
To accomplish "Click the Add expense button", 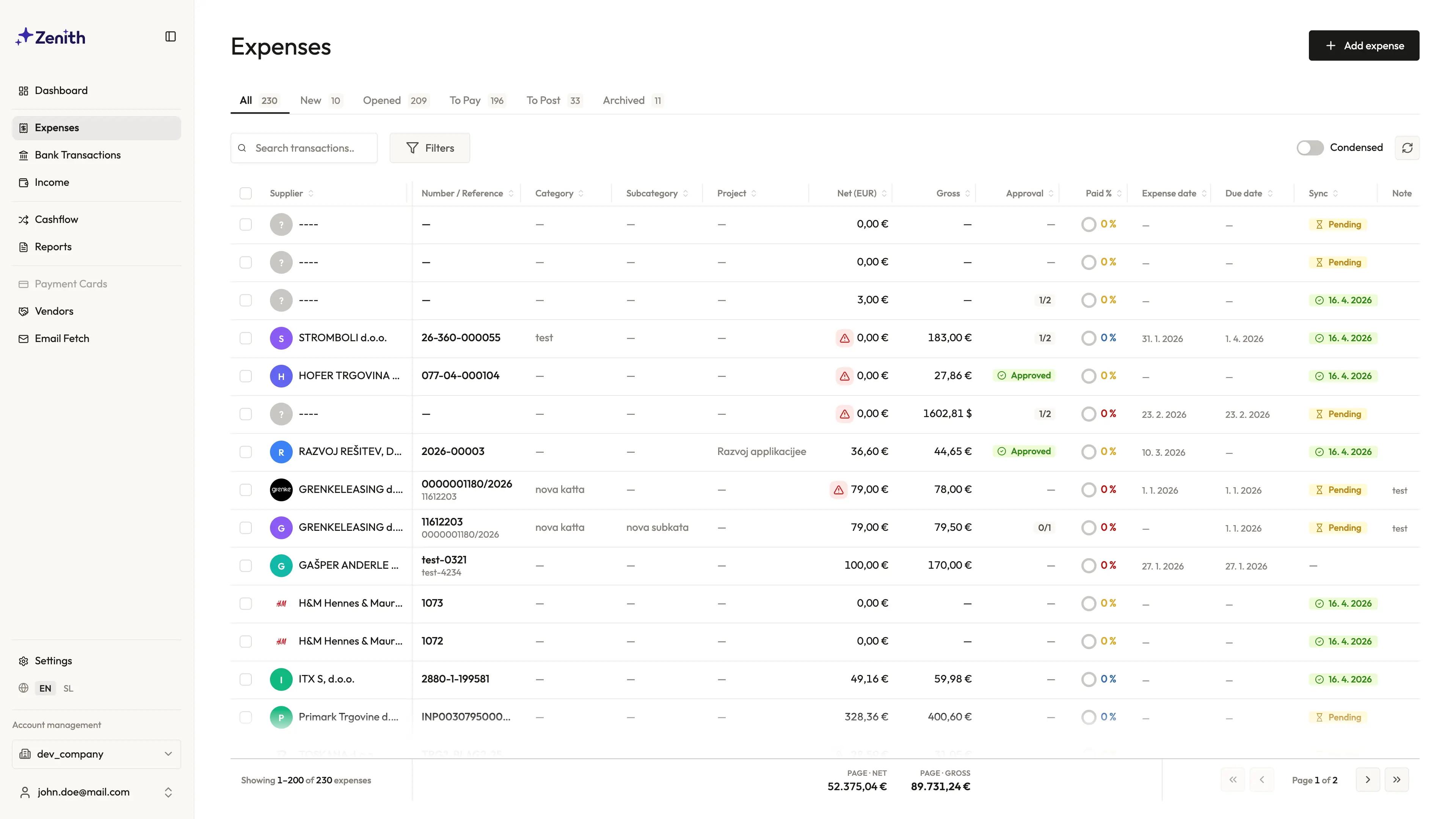I will (x=1363, y=46).
